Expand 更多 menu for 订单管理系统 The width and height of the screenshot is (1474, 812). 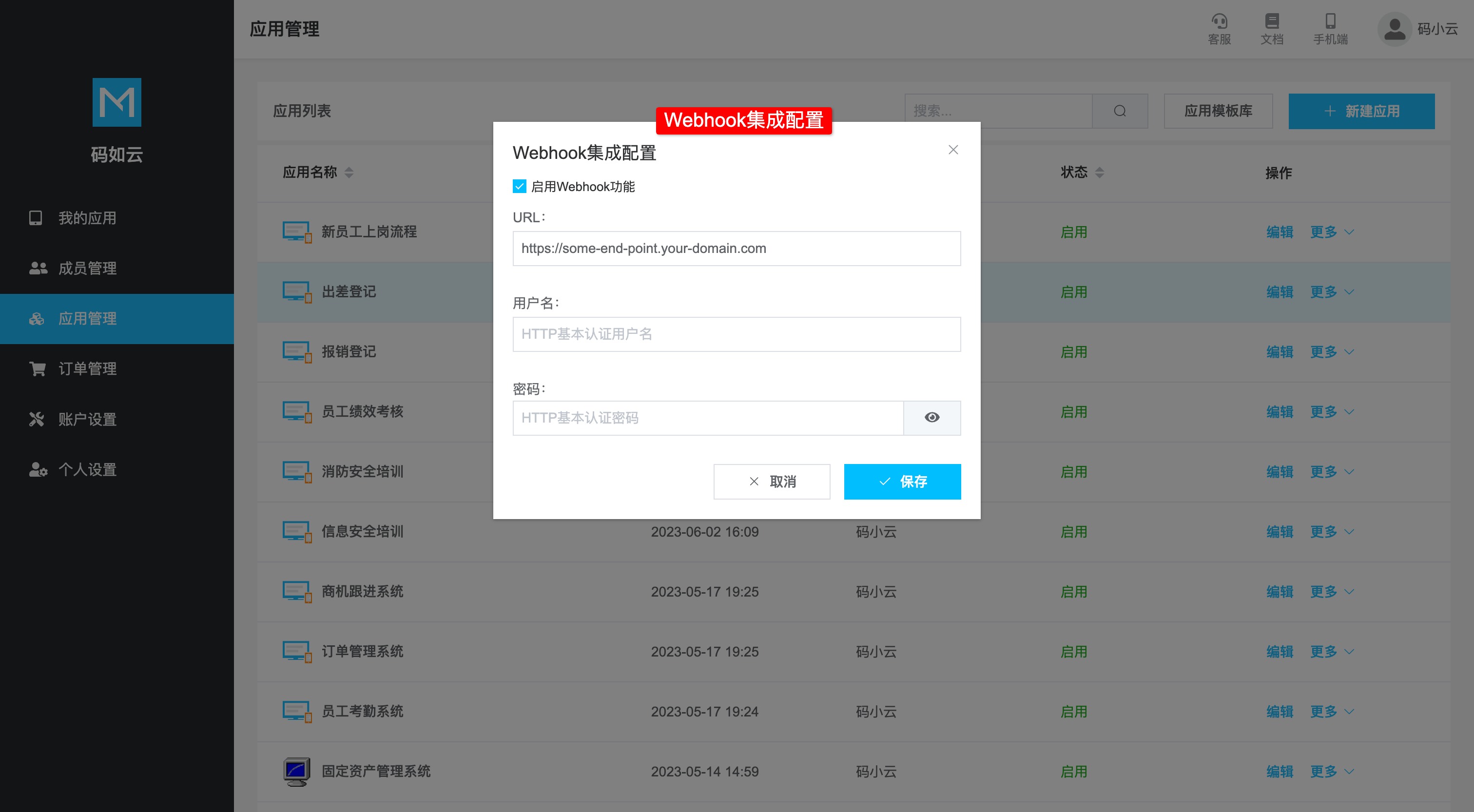tap(1332, 652)
